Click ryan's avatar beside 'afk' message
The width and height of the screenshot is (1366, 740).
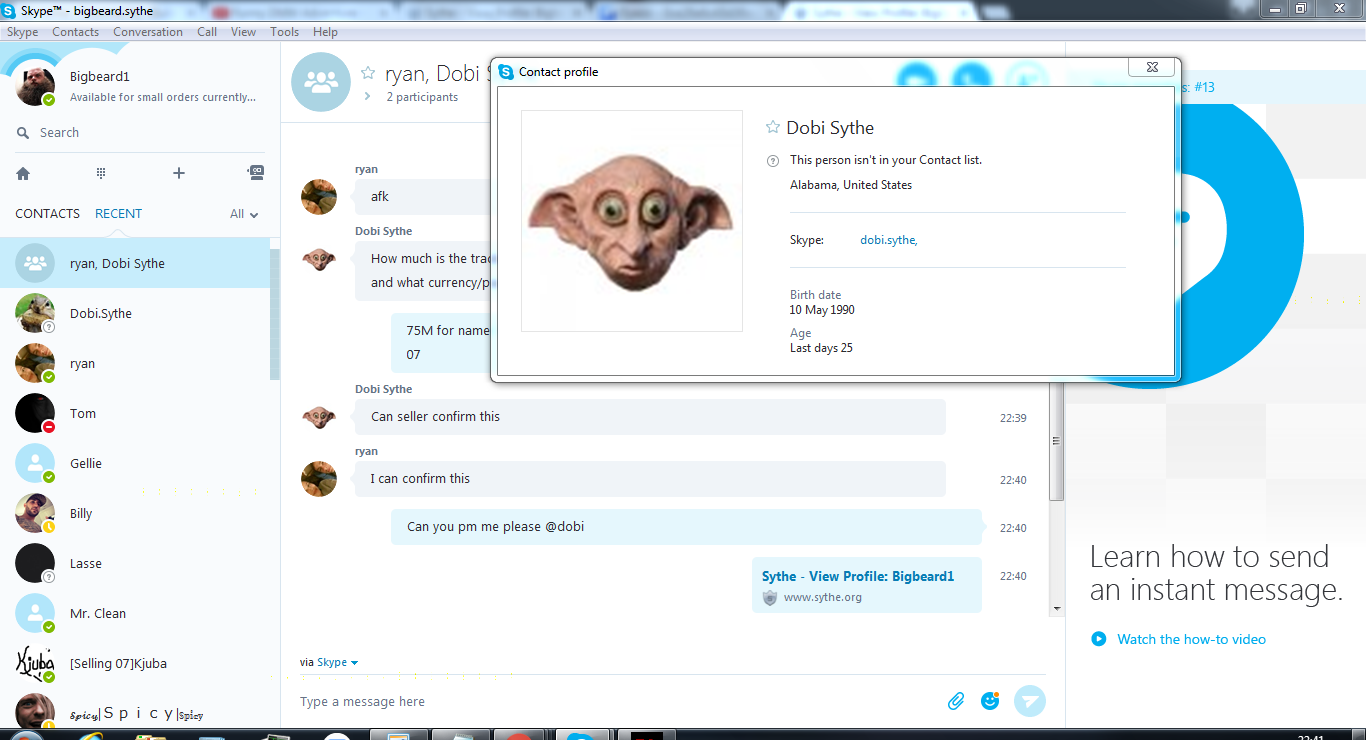click(319, 197)
